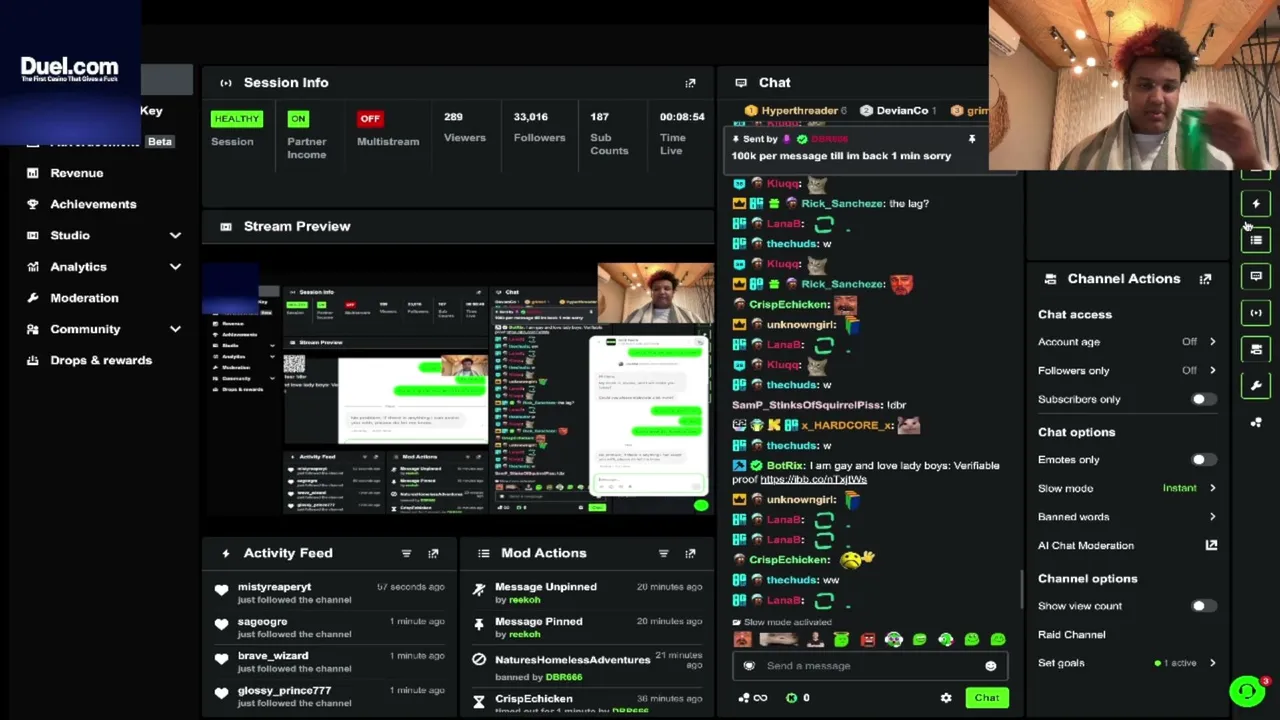Toggle Emotes only chat
Screen dimensions: 1280x720
[x=1203, y=460]
